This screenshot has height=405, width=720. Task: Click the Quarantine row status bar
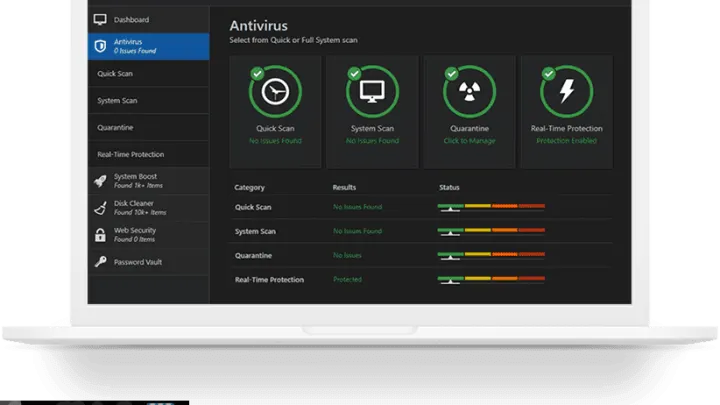point(491,255)
